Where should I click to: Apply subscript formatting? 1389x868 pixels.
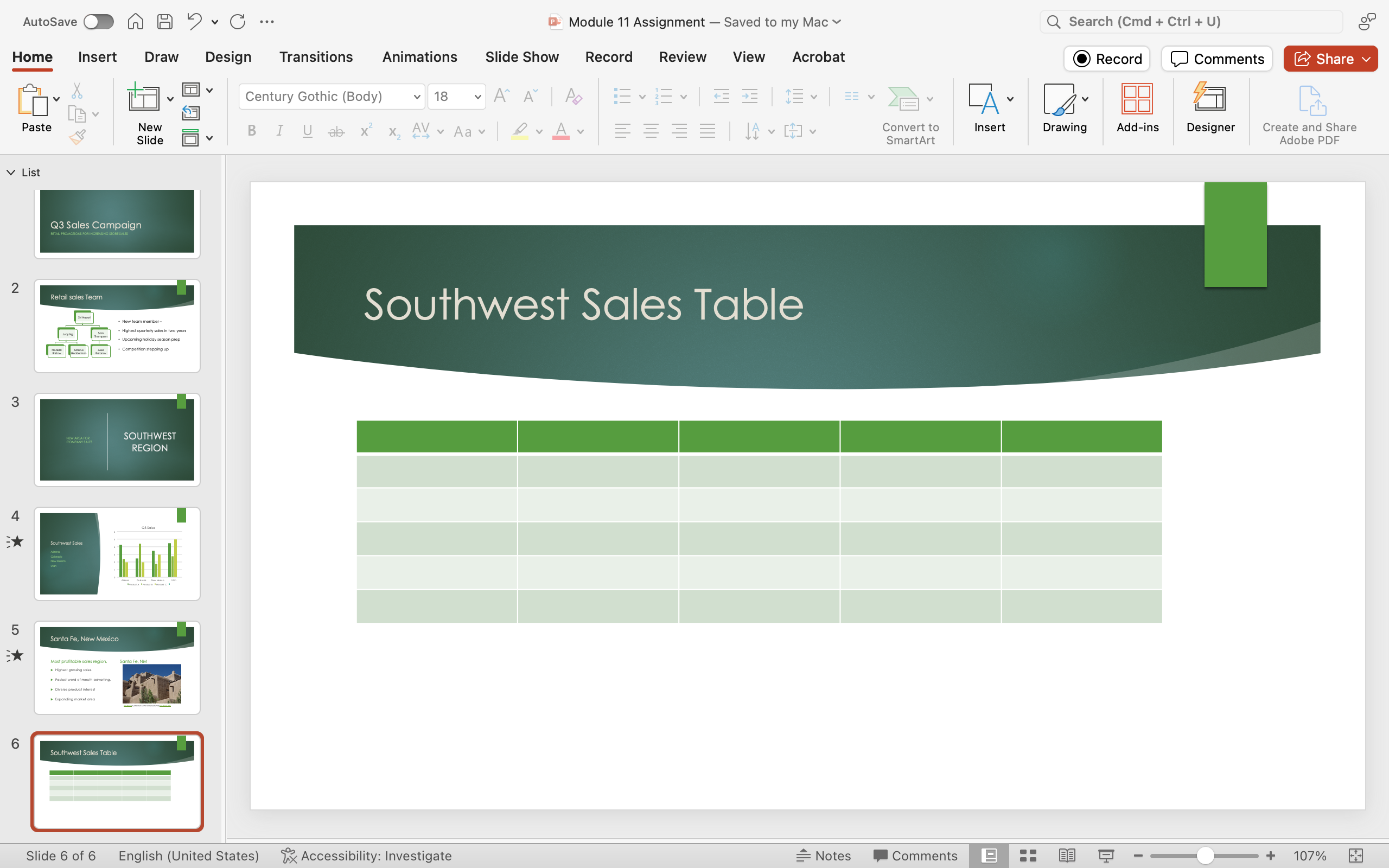[x=394, y=131]
